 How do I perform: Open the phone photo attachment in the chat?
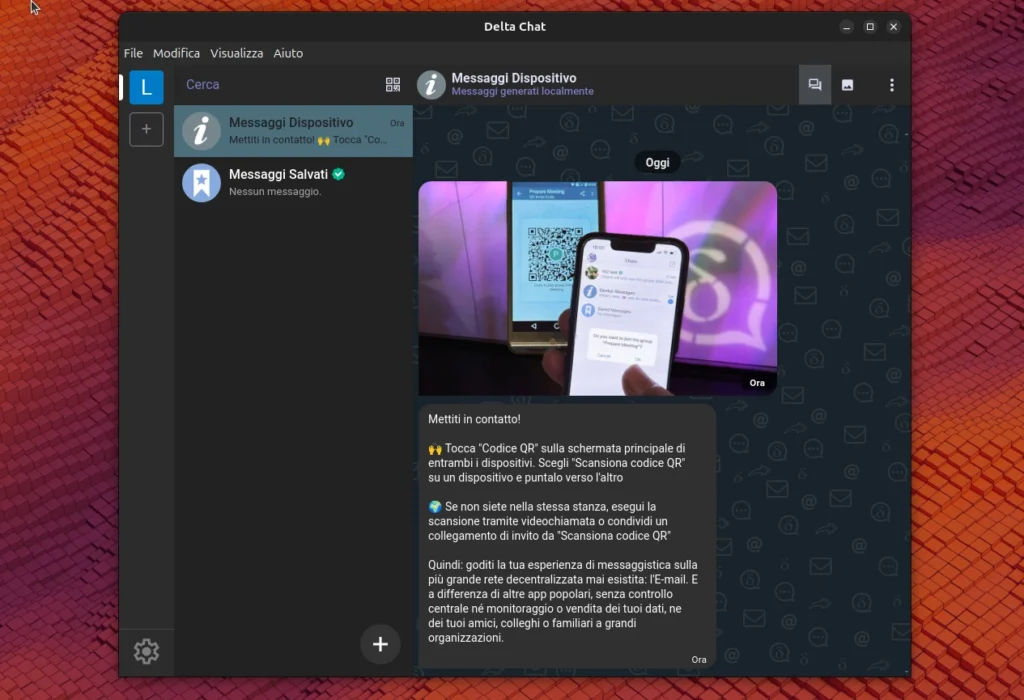[596, 286]
